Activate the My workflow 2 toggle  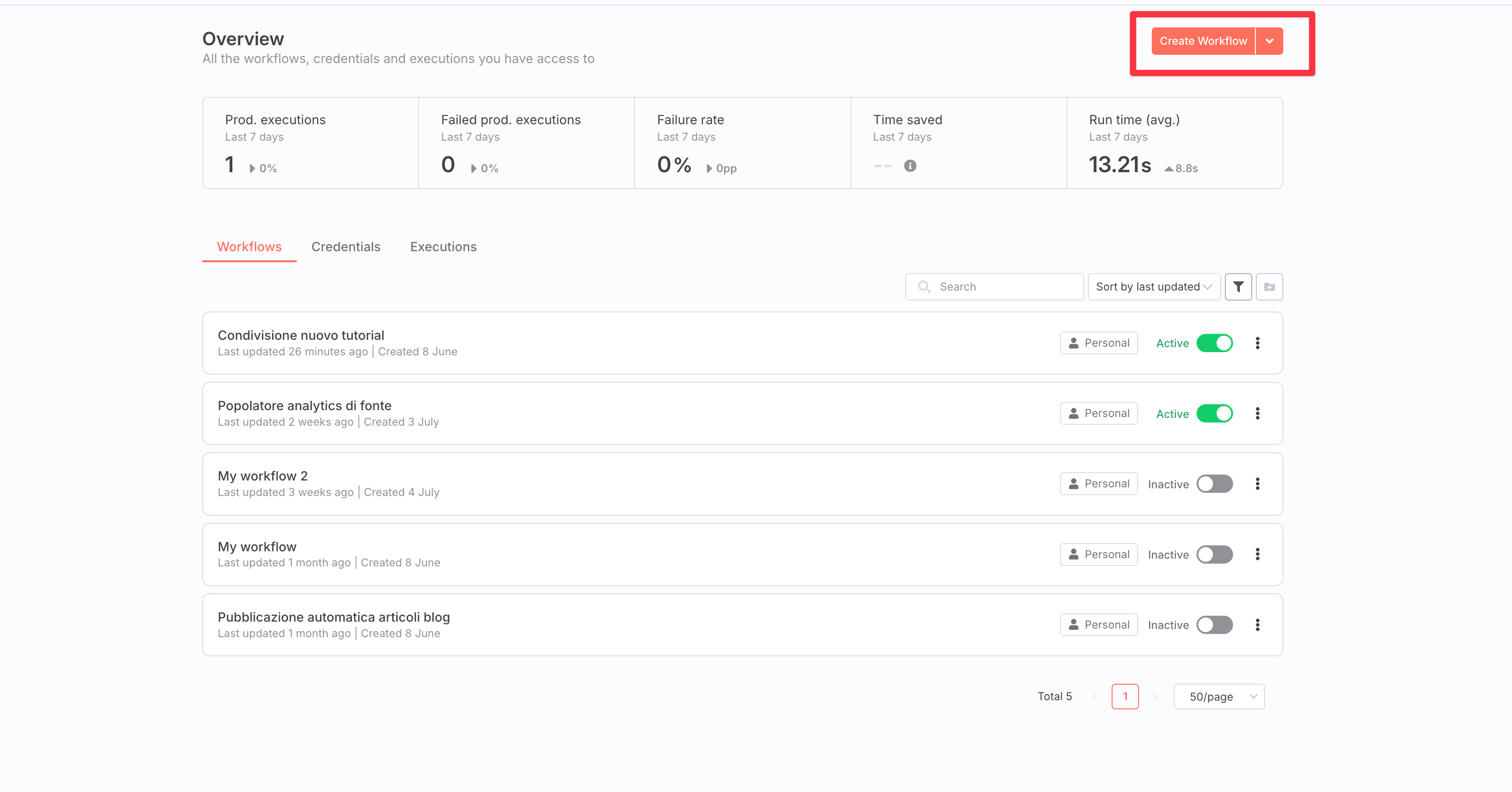click(1214, 484)
